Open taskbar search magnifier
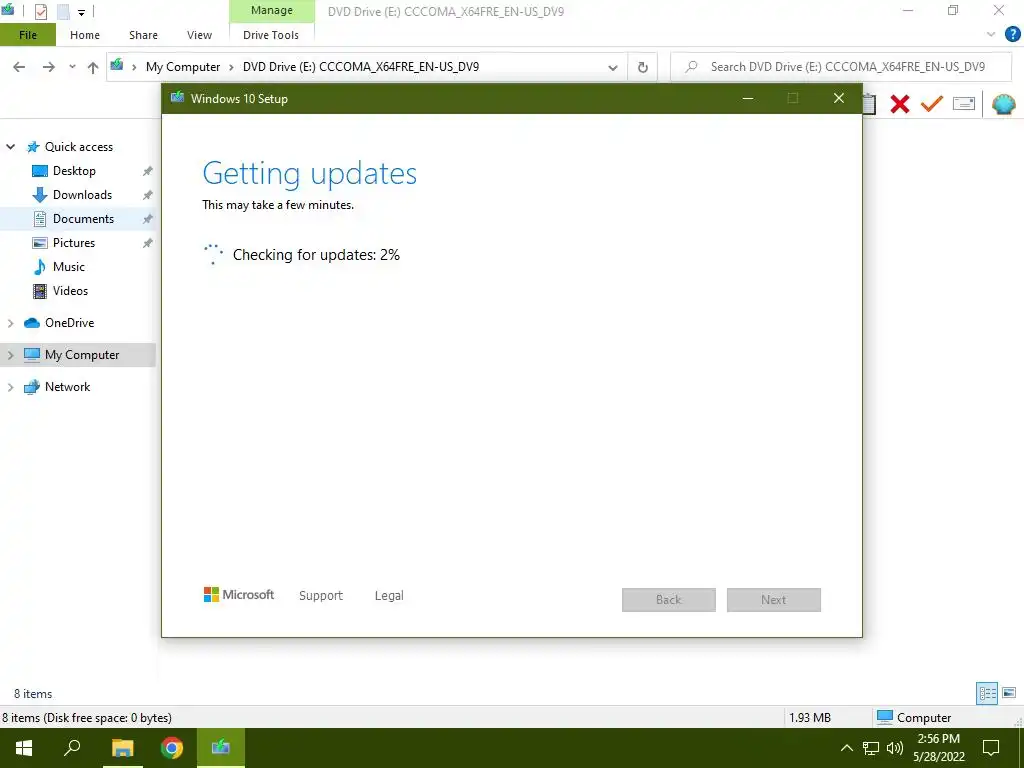This screenshot has height=768, width=1024. pos(72,748)
